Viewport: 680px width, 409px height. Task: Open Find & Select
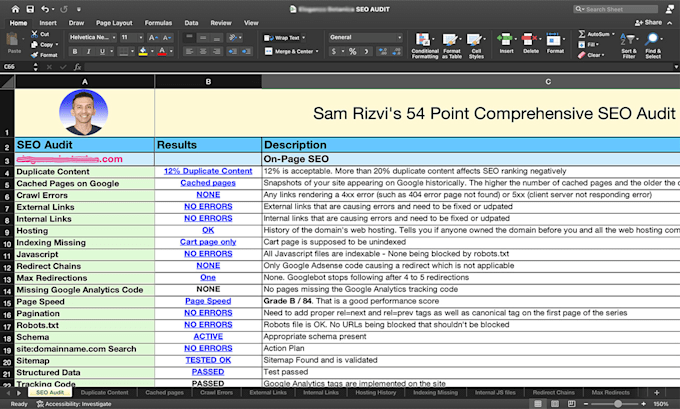click(x=653, y=46)
